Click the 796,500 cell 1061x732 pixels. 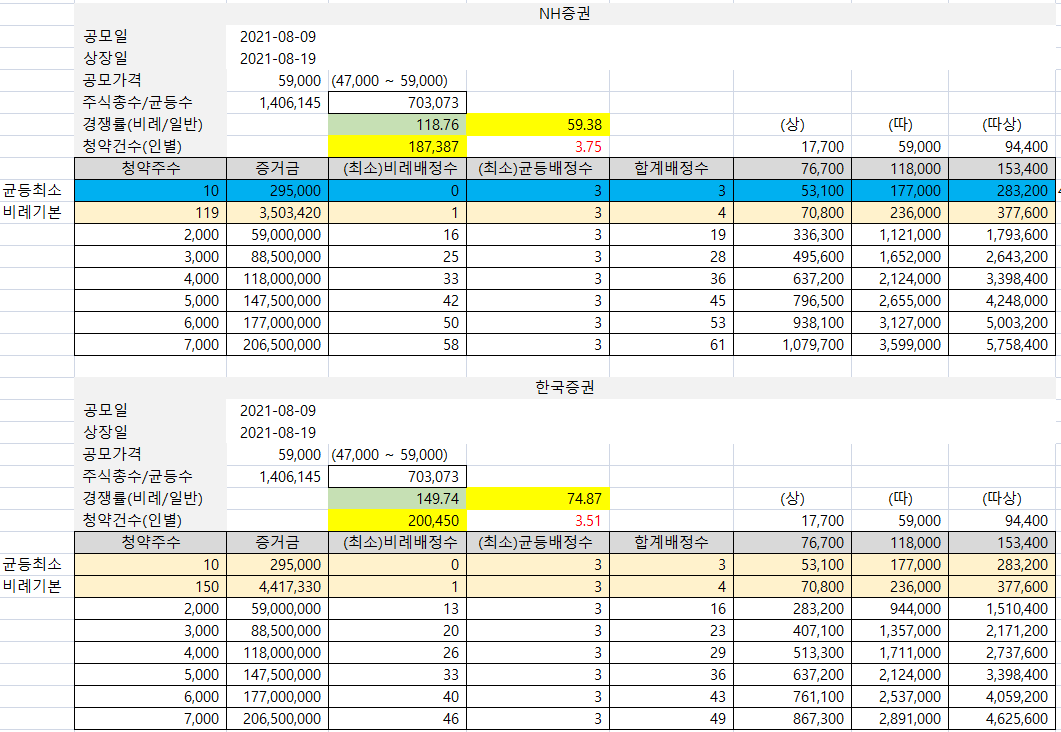click(792, 301)
